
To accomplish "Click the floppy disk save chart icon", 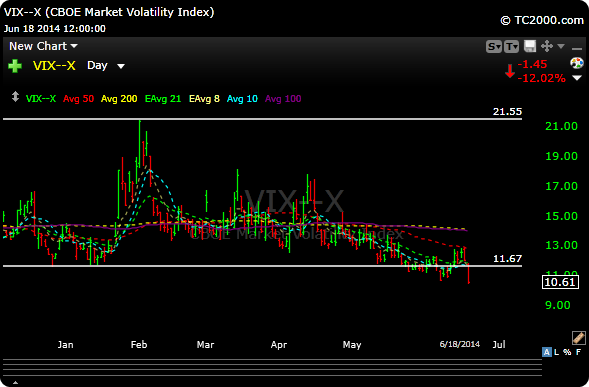I will (x=530, y=46).
